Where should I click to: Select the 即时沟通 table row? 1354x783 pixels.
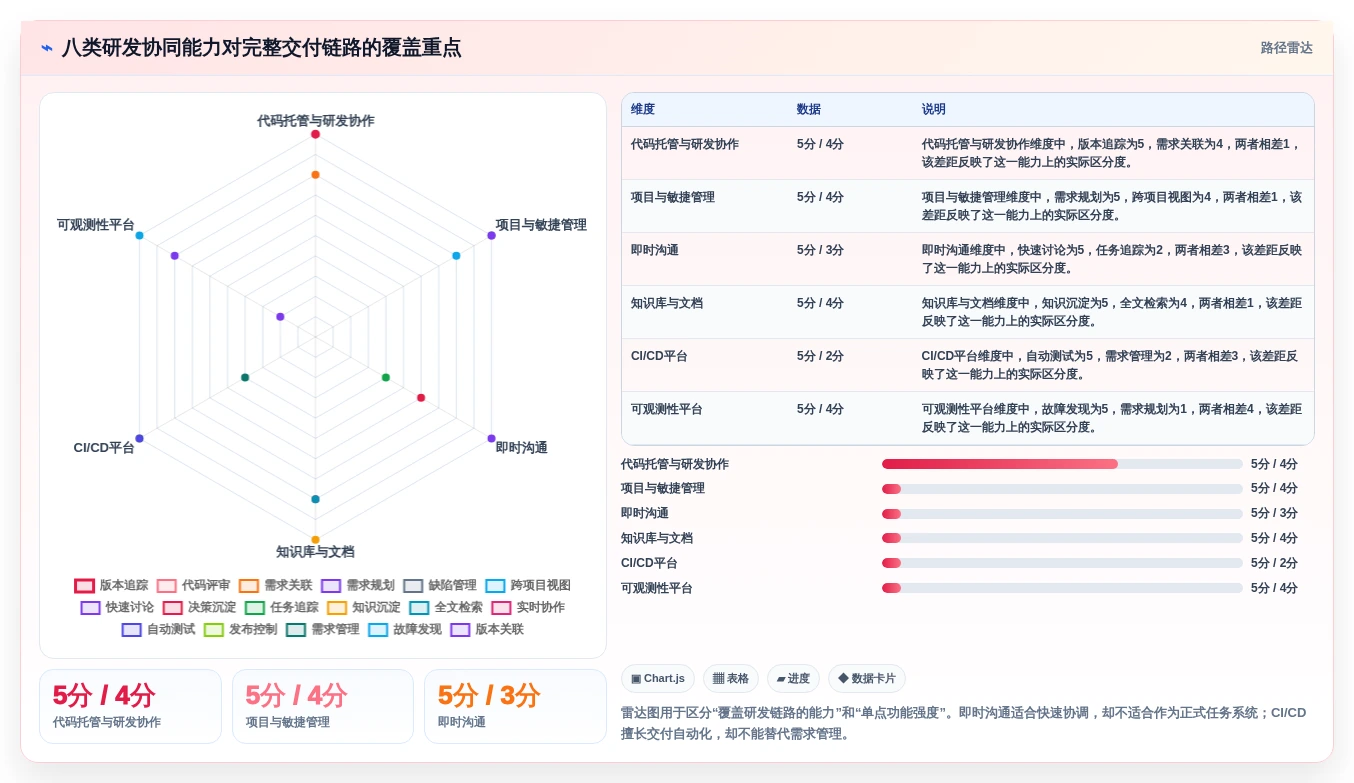(x=967, y=259)
